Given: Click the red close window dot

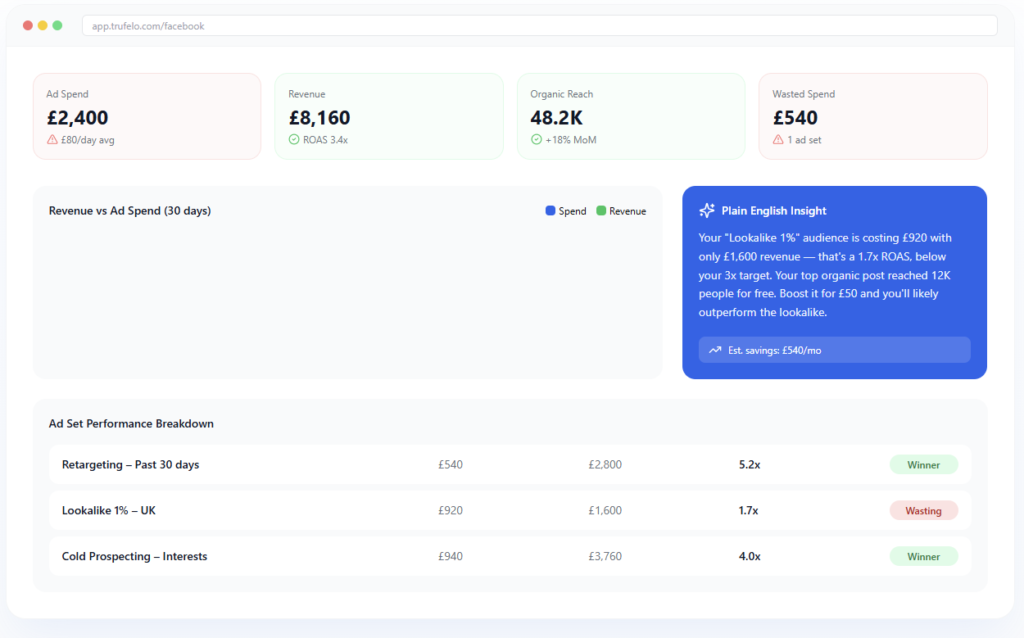Looking at the screenshot, I should tap(27, 25).
